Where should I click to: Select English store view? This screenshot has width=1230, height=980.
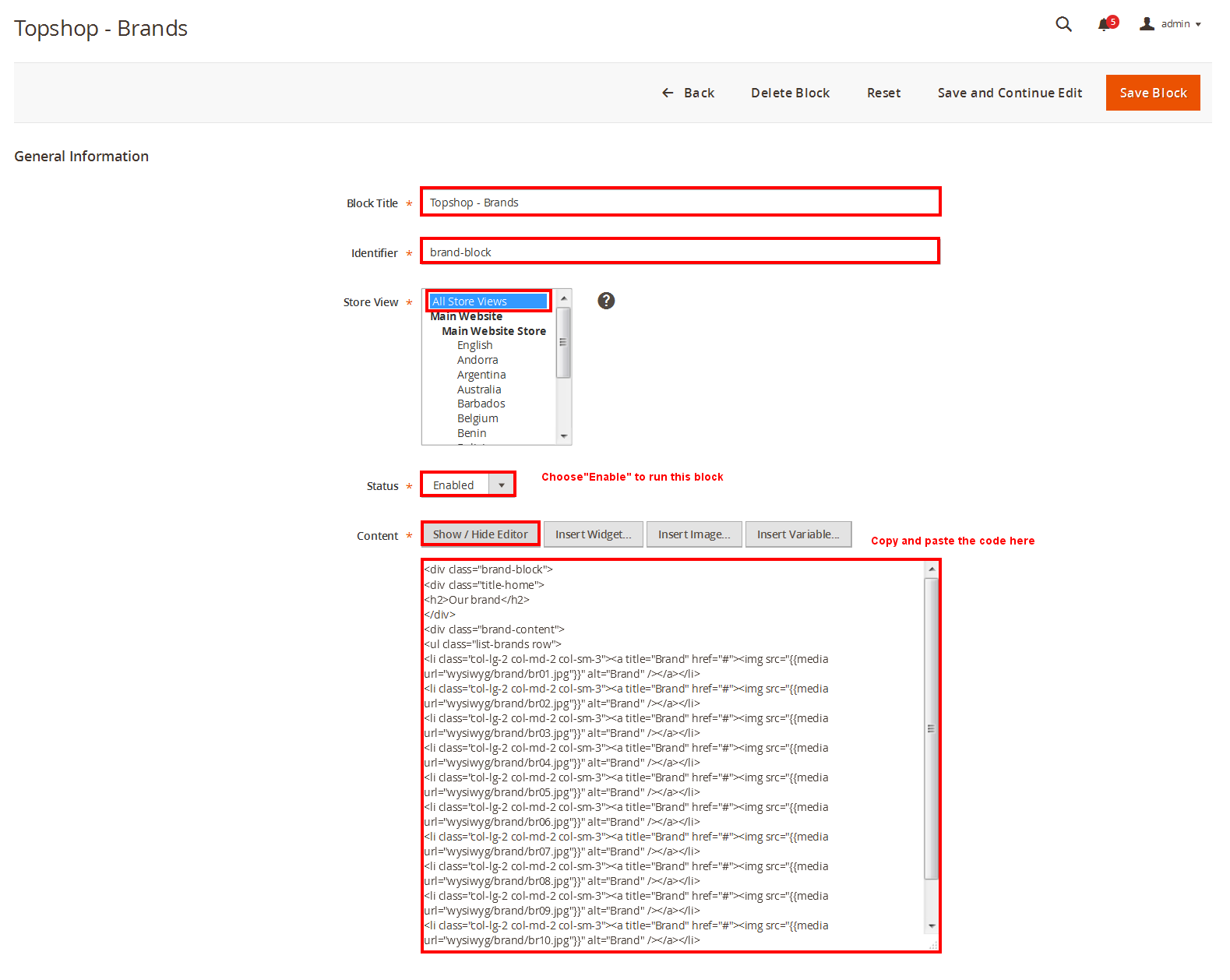474,345
